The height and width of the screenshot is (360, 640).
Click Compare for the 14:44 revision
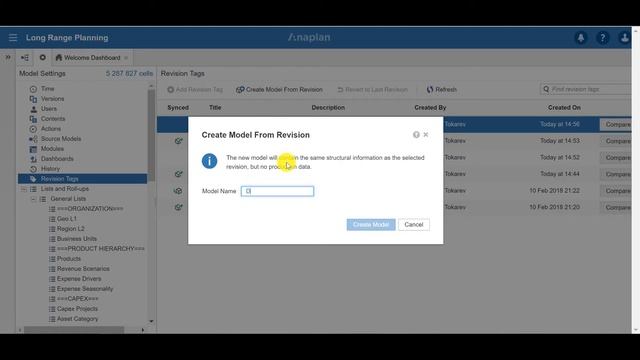(616, 174)
